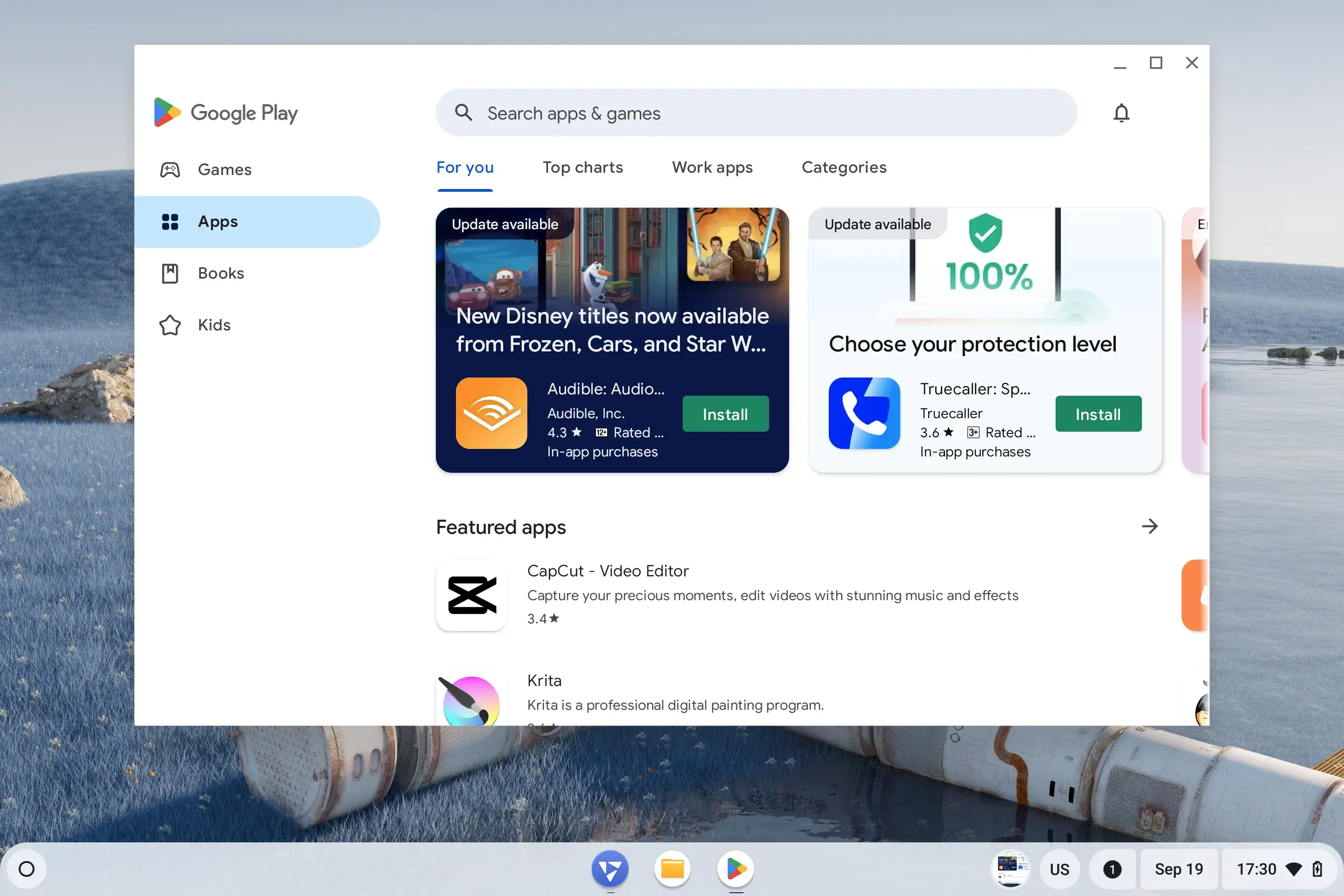Open the 17:30 status tray
Screen dimensions: 1344x896
pos(1281,869)
